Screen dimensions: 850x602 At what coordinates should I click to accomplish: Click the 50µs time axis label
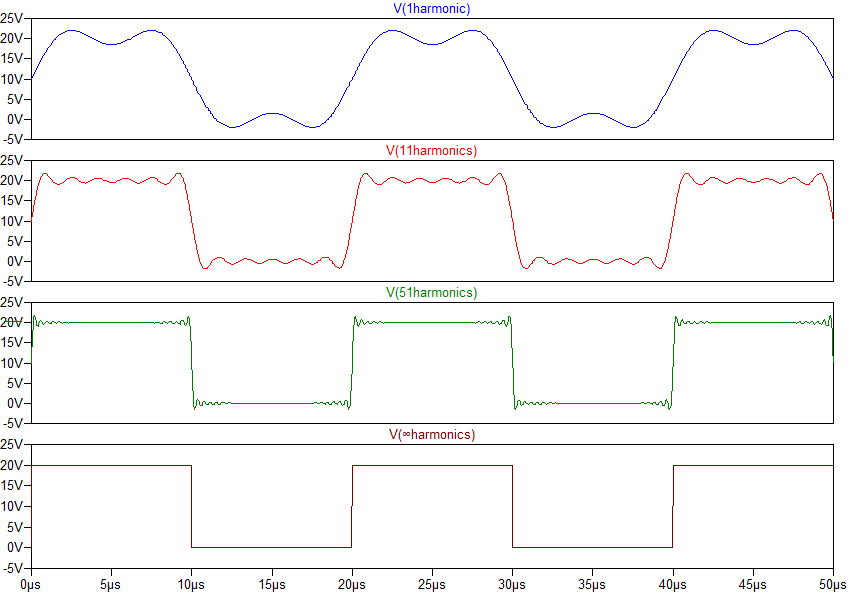tap(831, 581)
